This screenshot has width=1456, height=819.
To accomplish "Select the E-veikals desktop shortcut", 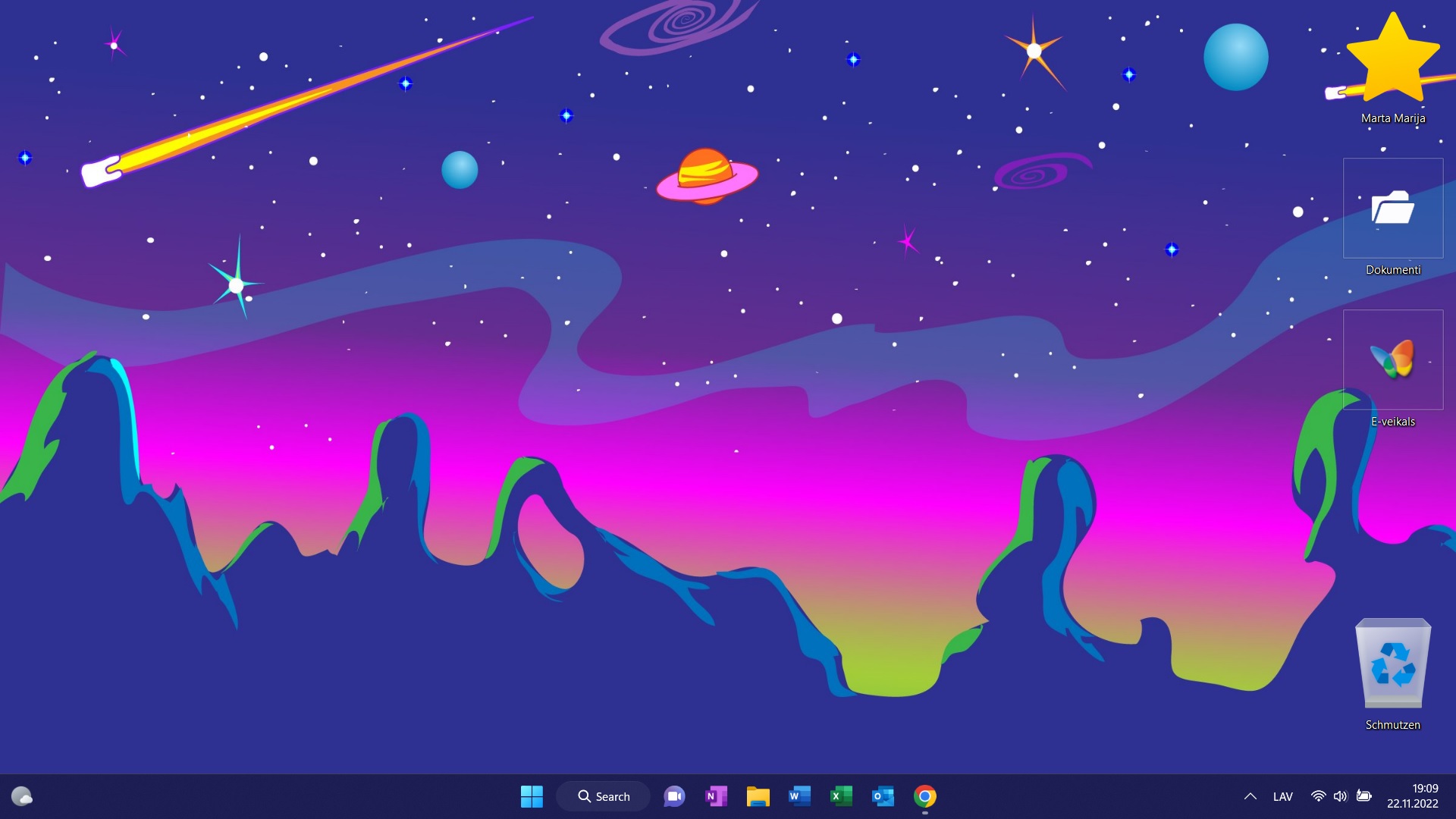I will 1393,360.
